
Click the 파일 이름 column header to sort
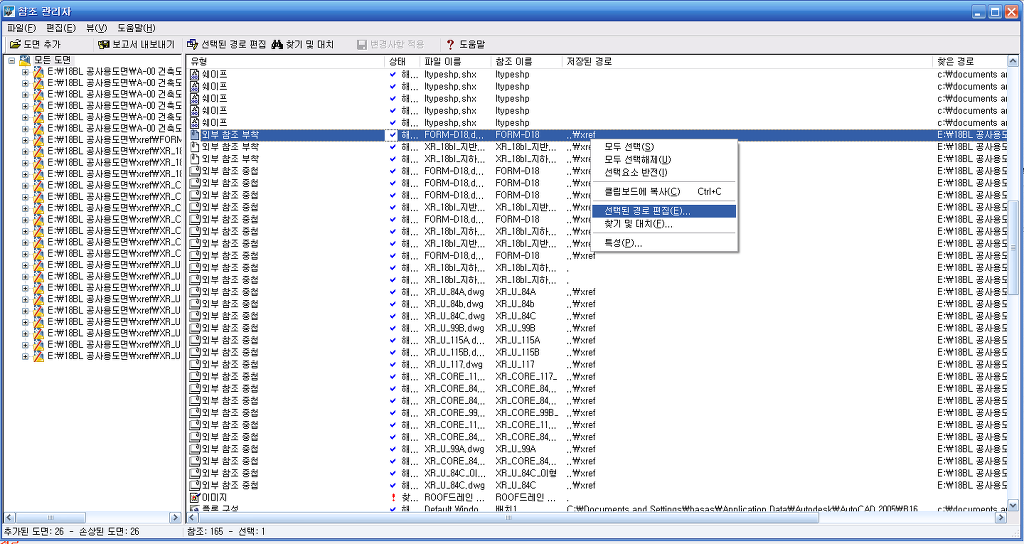(456, 61)
